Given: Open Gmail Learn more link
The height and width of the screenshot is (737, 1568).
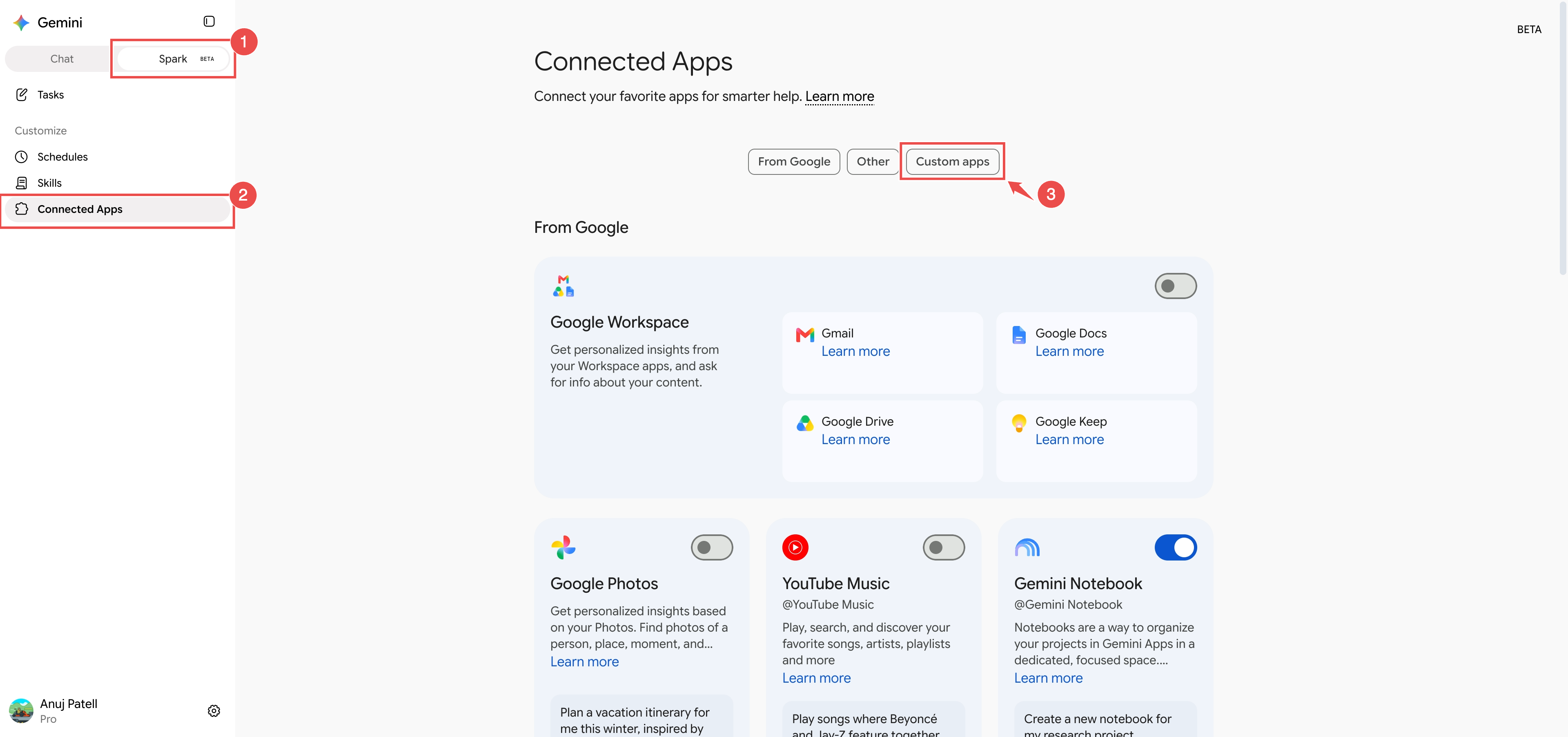Looking at the screenshot, I should point(855,351).
